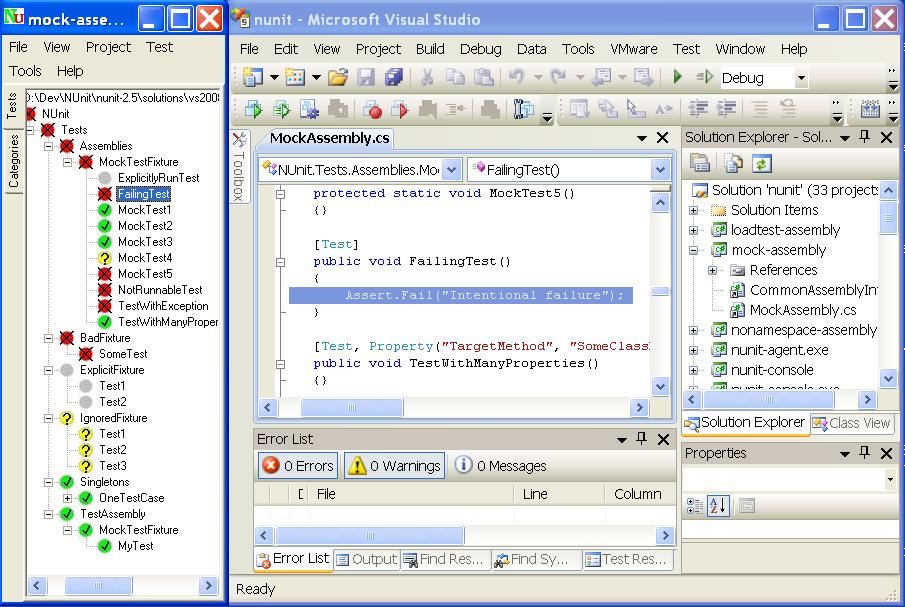905x607 pixels.
Task: Click the Cut scissors icon
Action: click(427, 77)
